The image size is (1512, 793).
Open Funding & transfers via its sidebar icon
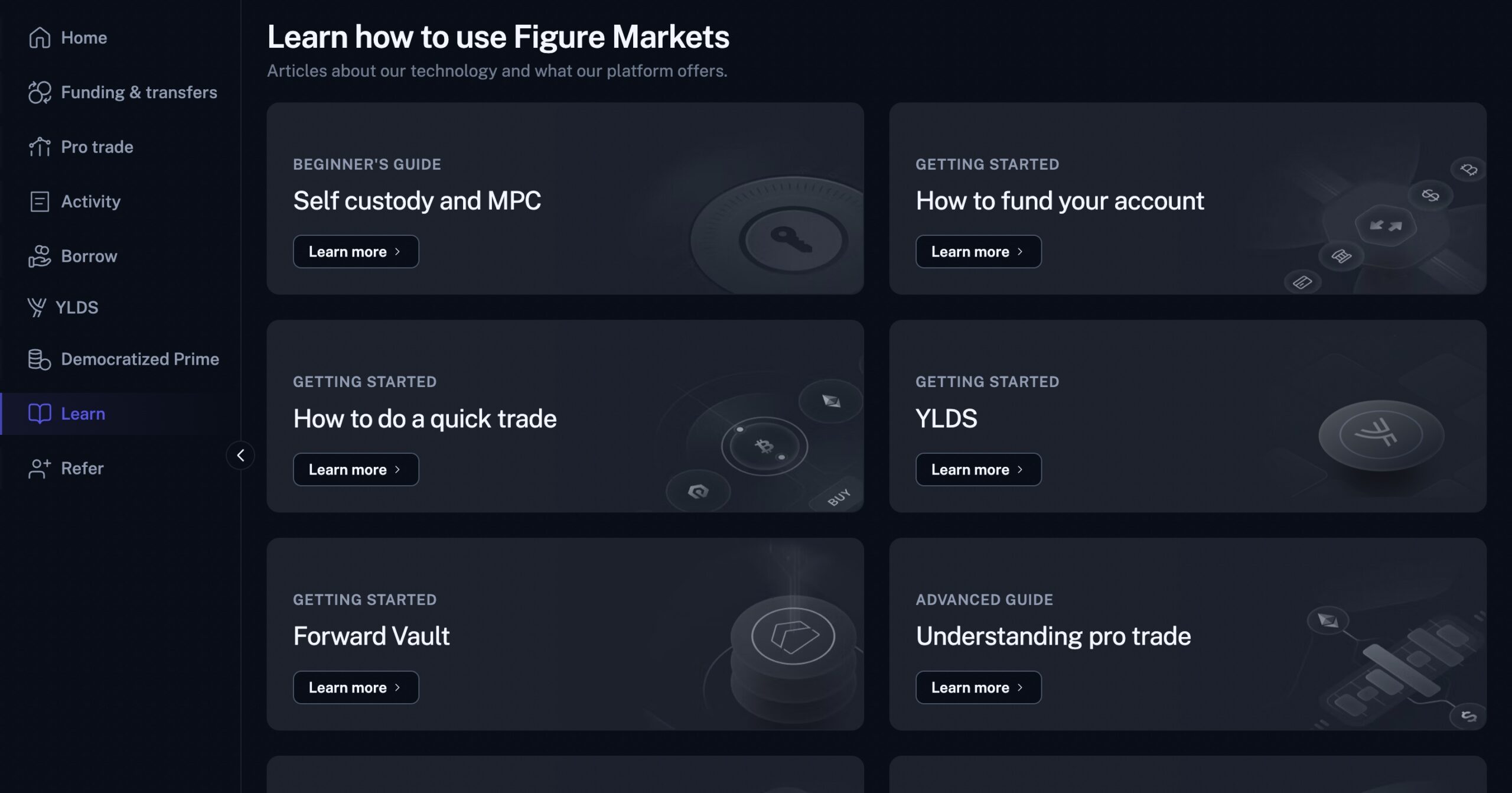[x=39, y=92]
